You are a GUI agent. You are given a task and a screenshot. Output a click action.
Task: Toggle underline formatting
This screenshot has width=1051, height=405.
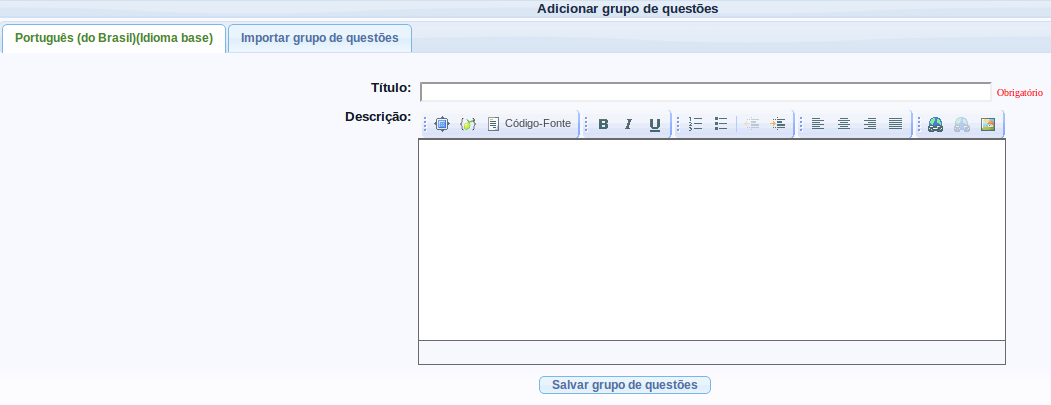pos(655,124)
